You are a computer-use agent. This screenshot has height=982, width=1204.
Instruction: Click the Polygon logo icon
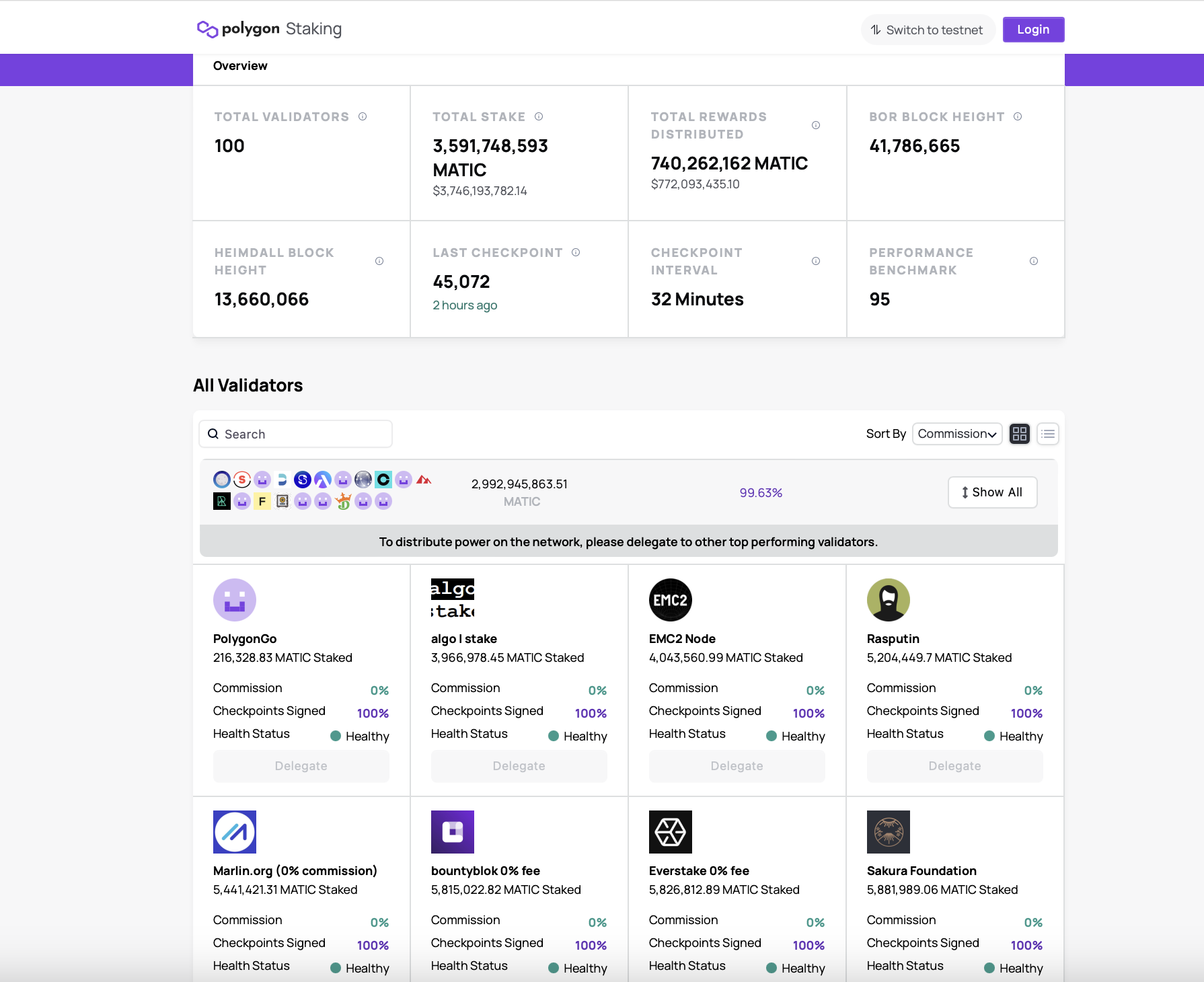207,29
